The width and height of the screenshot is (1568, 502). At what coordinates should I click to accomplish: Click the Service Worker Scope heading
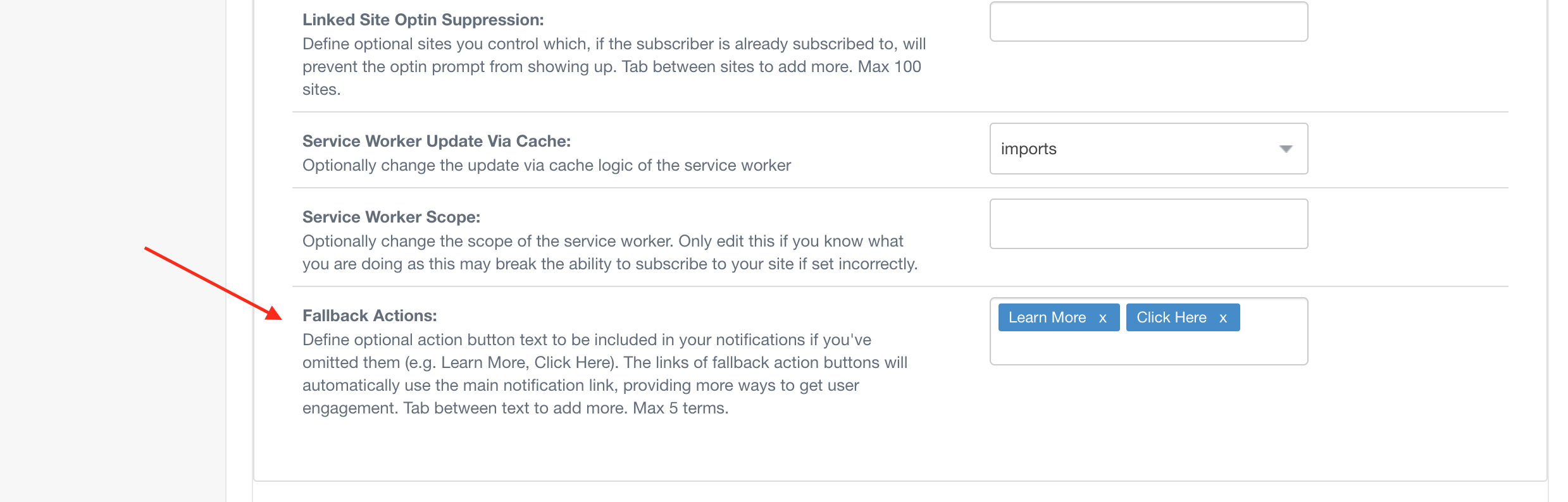[391, 217]
